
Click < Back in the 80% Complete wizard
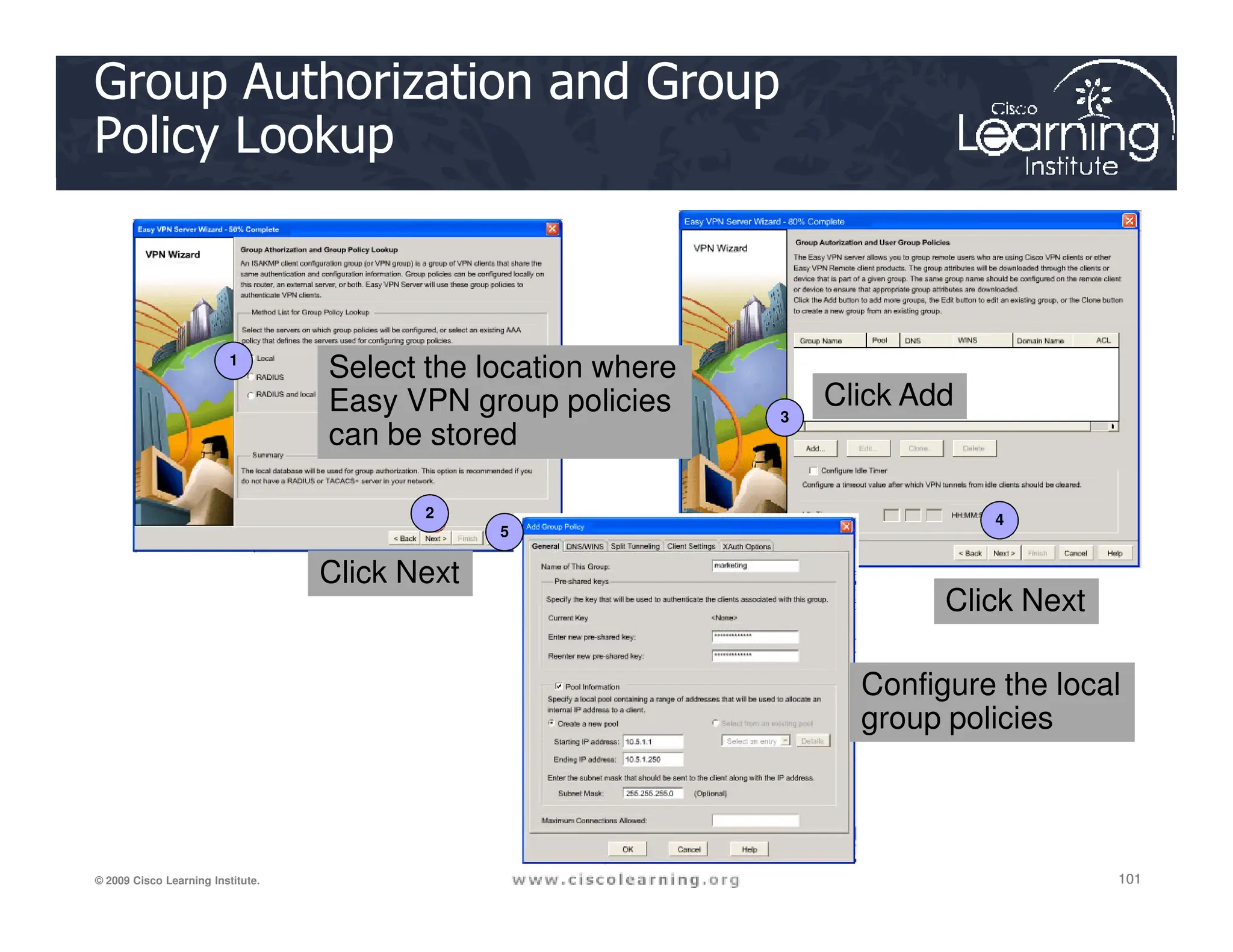pyautogui.click(x=970, y=553)
